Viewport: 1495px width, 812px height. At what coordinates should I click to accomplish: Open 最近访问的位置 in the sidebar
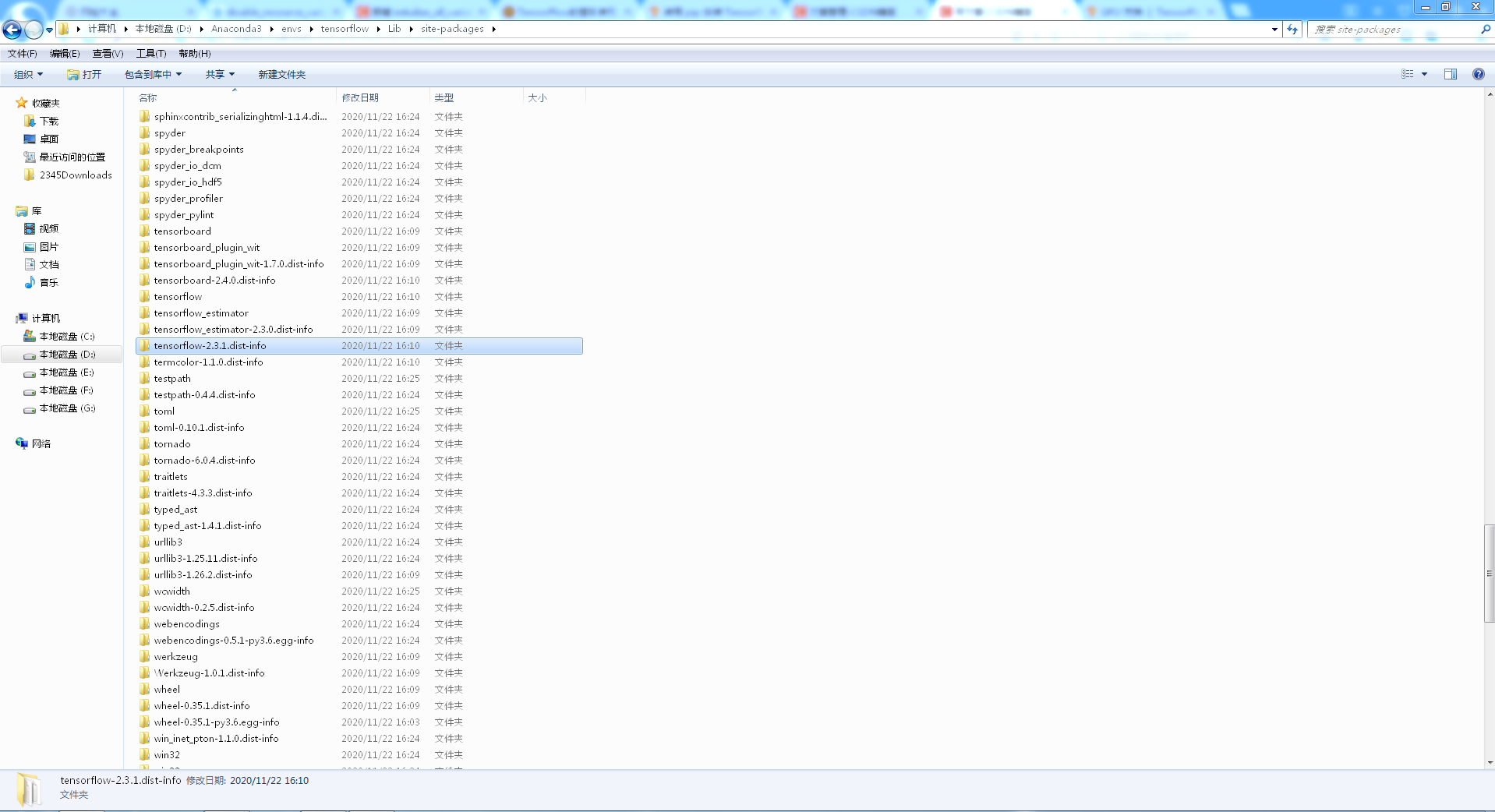coord(65,157)
